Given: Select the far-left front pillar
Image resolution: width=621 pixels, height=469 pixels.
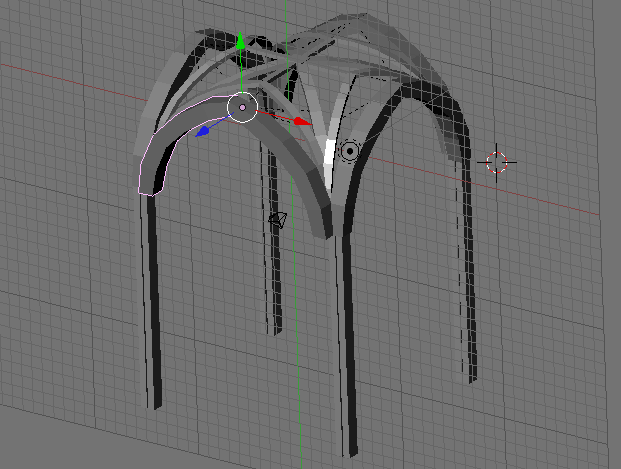Looking at the screenshot, I should pyautogui.click(x=152, y=301).
